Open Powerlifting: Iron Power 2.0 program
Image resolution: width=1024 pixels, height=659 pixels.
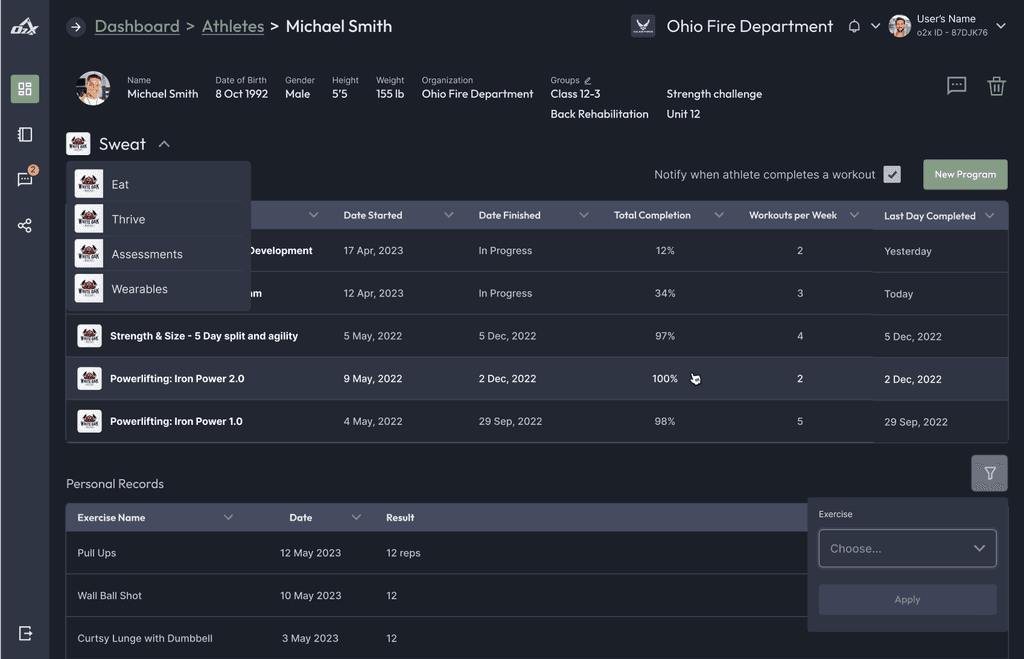[177, 379]
